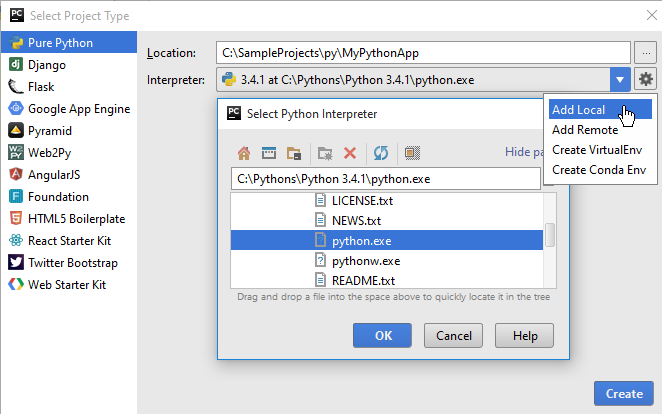Select HTML5 Boilerplate project type

pyautogui.click(x=69, y=219)
